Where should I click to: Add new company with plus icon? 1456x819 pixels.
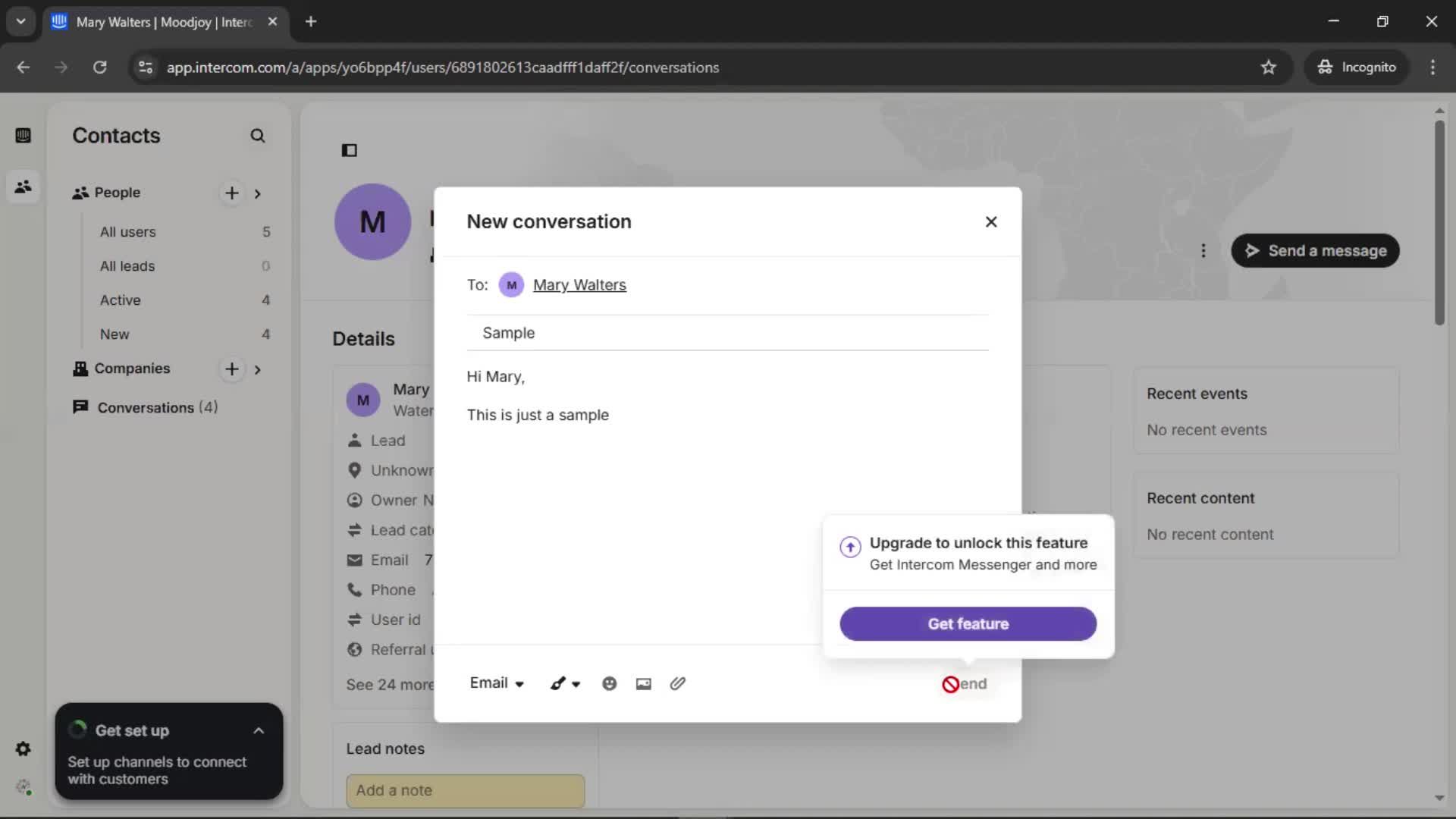(232, 369)
